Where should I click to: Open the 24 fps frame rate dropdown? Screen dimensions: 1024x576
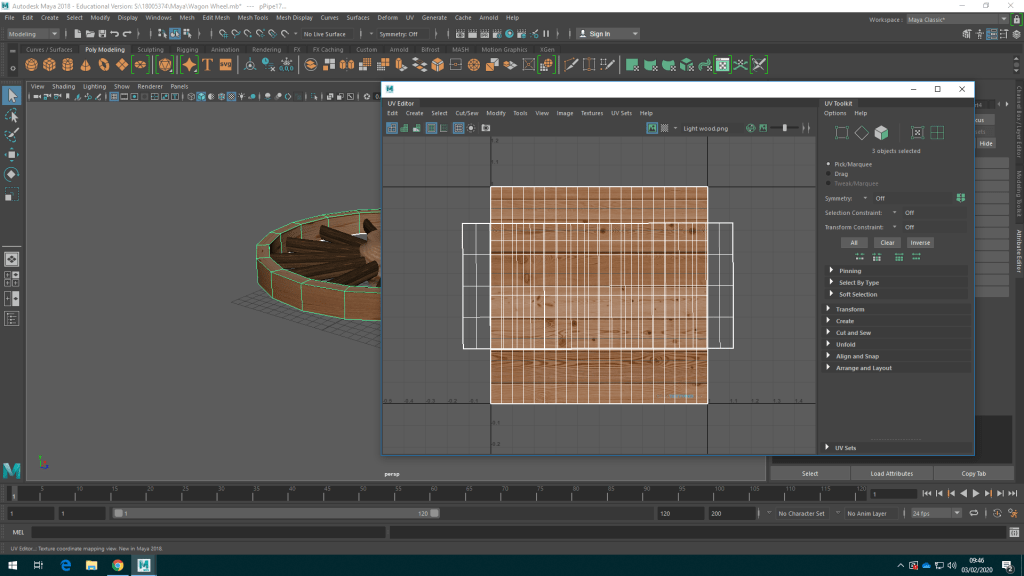click(934, 513)
